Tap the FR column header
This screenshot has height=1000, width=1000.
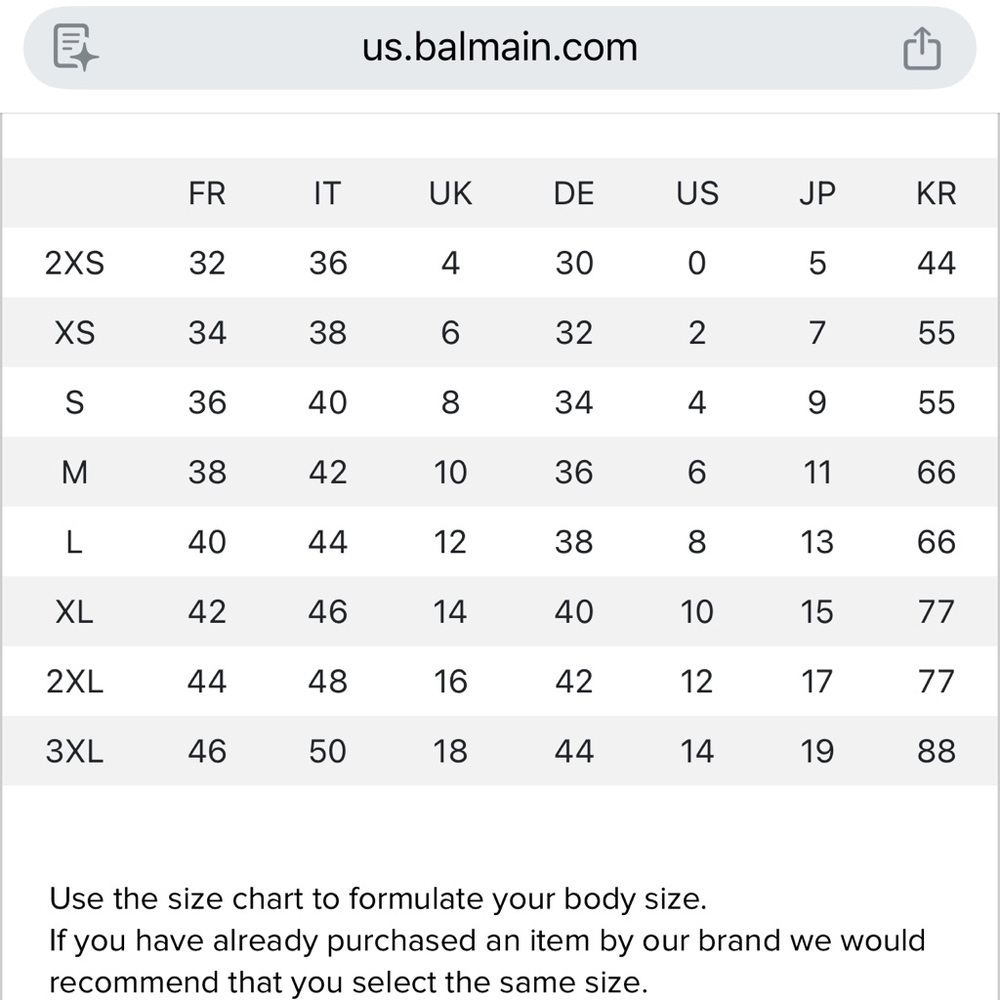[207, 193]
